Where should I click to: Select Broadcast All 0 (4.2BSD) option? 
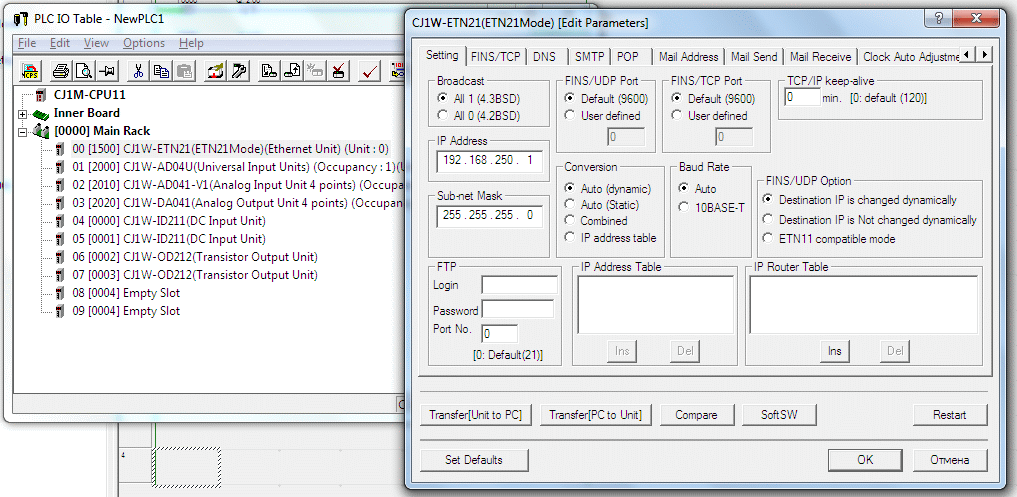[442, 116]
